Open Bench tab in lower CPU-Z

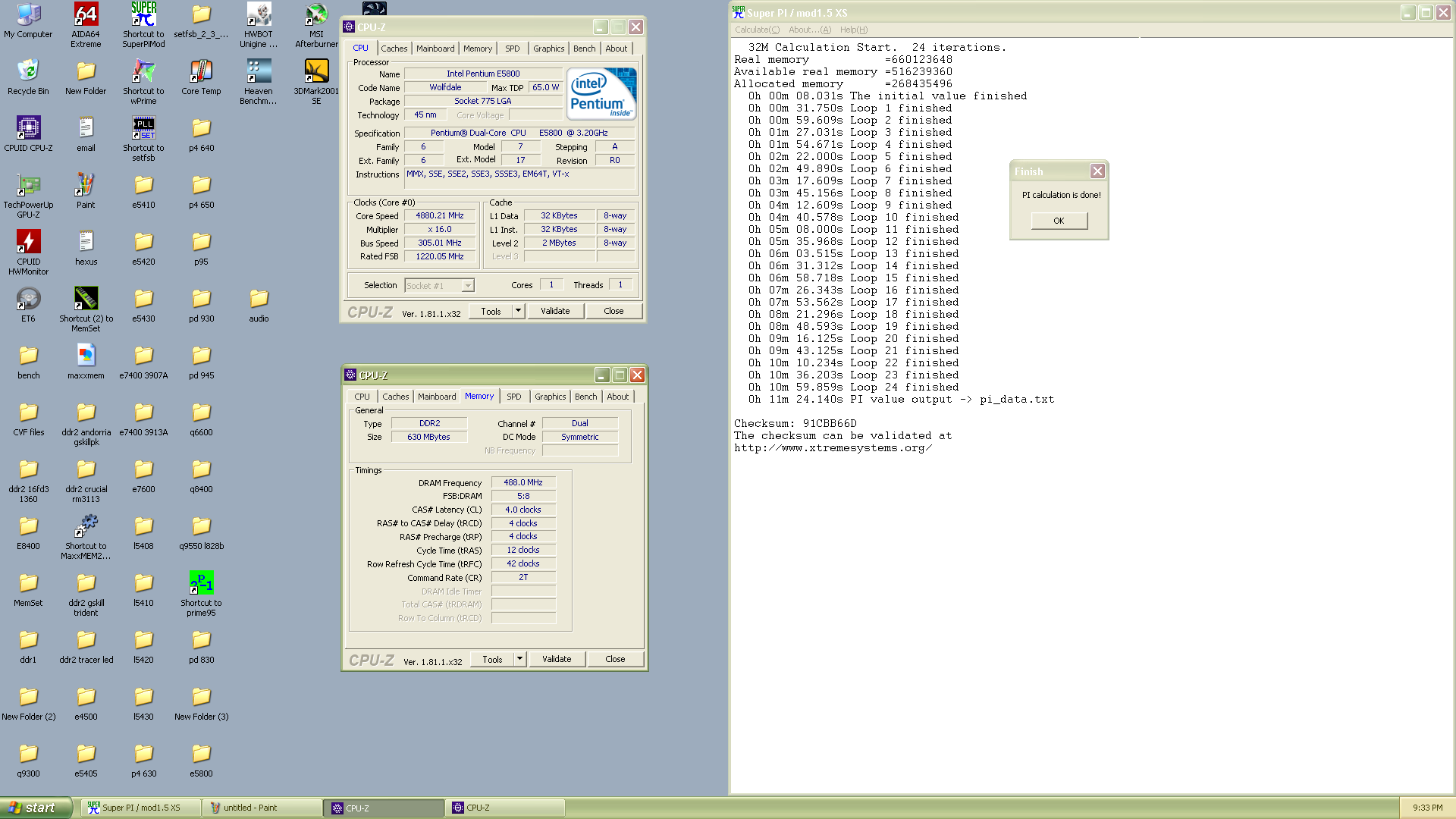(x=585, y=397)
